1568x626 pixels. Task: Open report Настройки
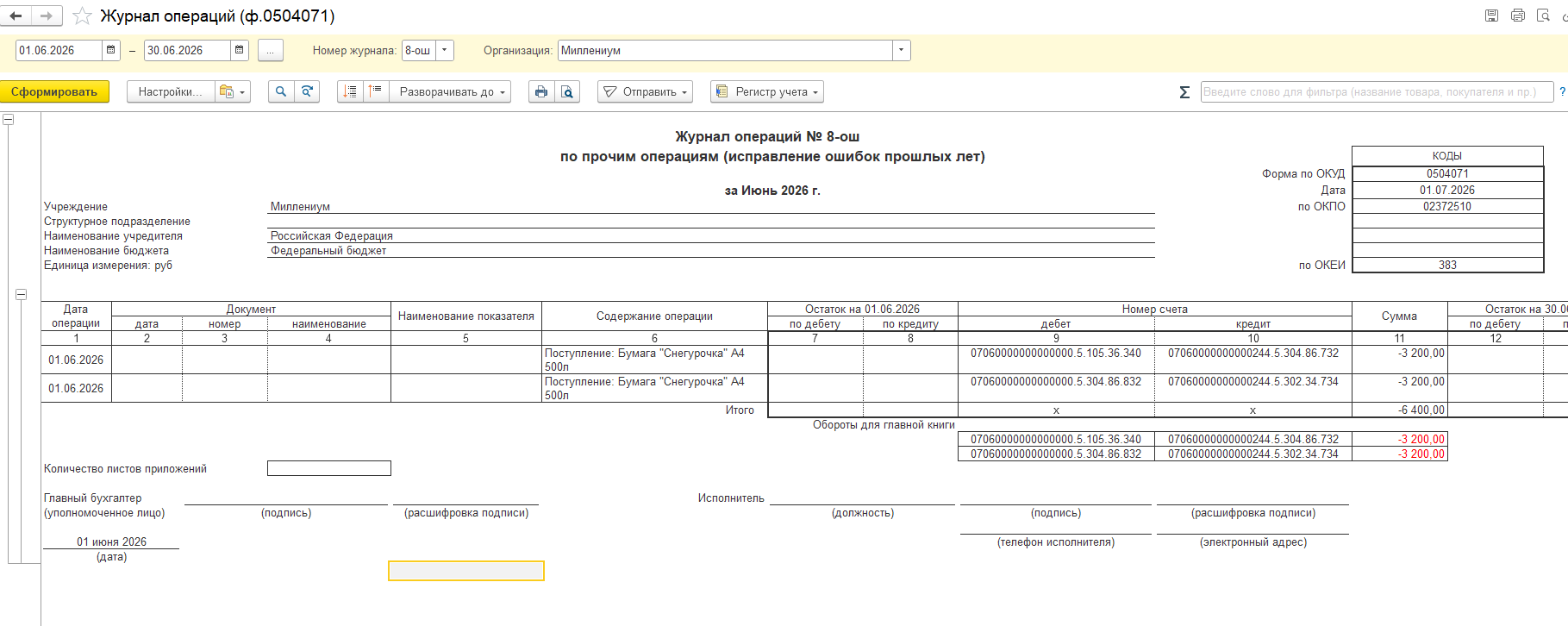coord(170,91)
